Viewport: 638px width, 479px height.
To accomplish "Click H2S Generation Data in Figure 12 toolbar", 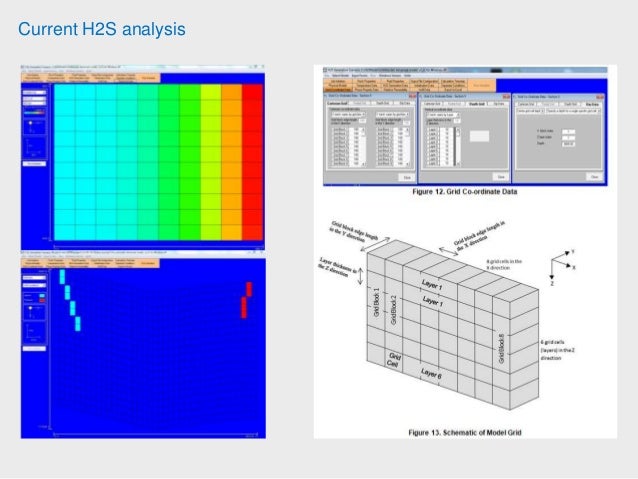I will (x=395, y=85).
